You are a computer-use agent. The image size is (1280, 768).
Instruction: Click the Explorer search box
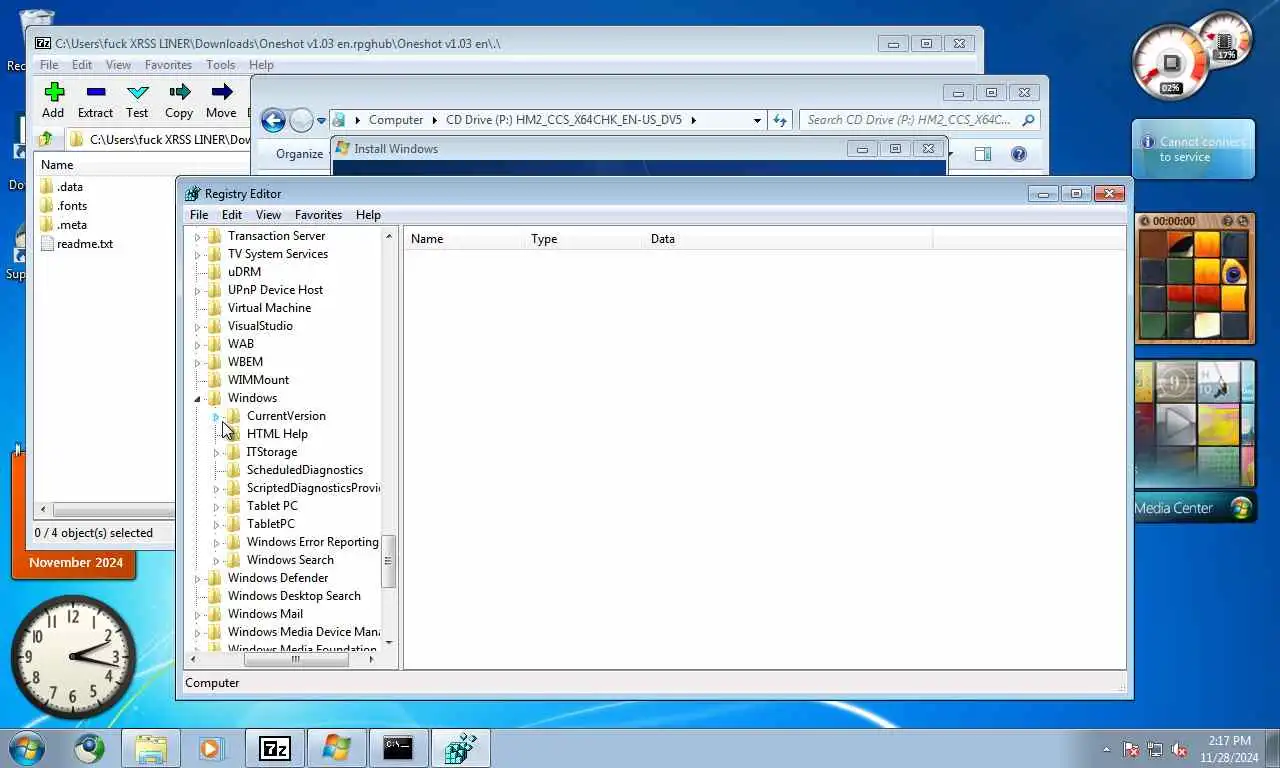point(919,120)
